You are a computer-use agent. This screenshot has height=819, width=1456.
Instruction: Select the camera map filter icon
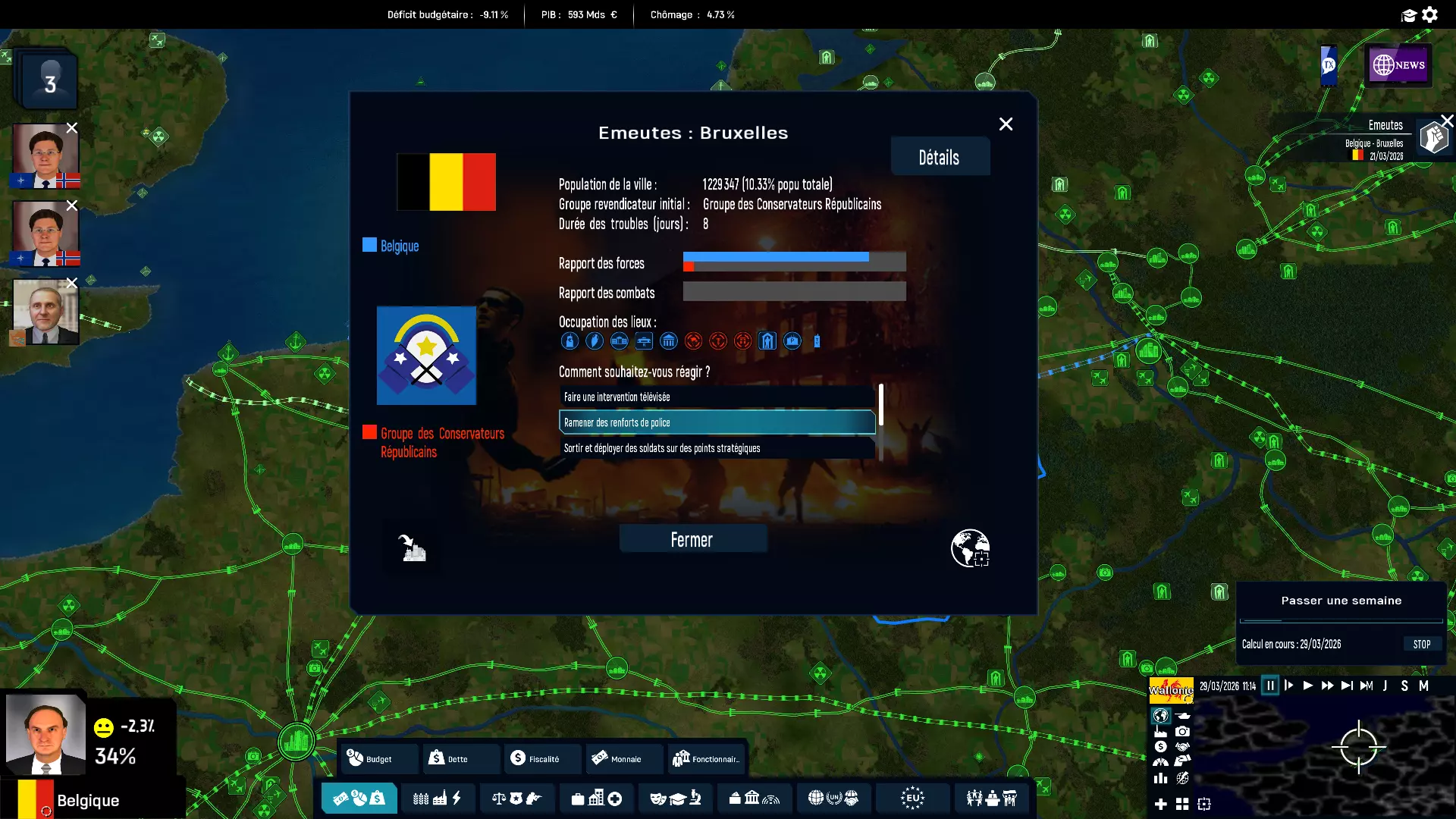[x=1182, y=731]
